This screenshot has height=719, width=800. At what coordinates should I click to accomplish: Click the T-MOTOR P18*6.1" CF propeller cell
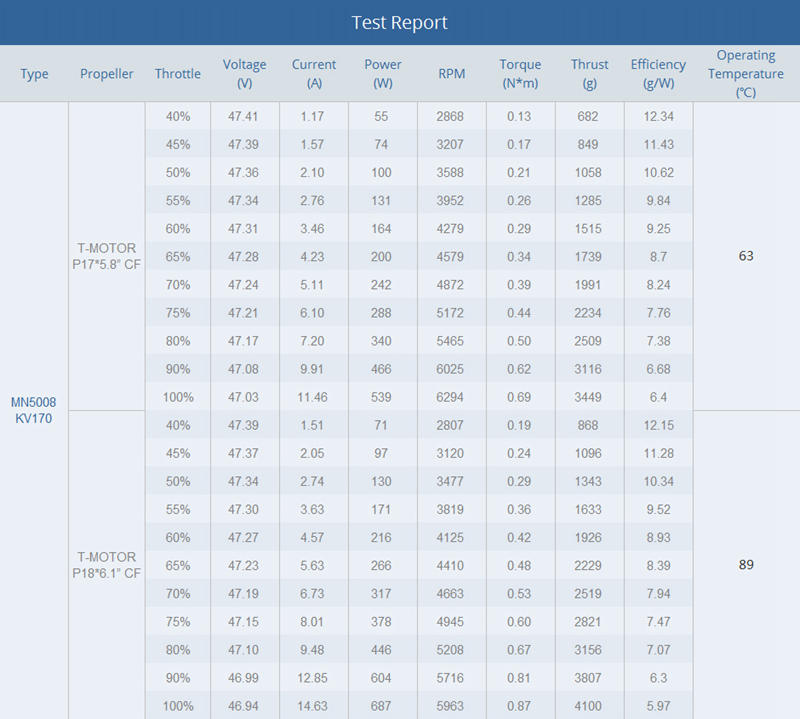[x=107, y=565]
